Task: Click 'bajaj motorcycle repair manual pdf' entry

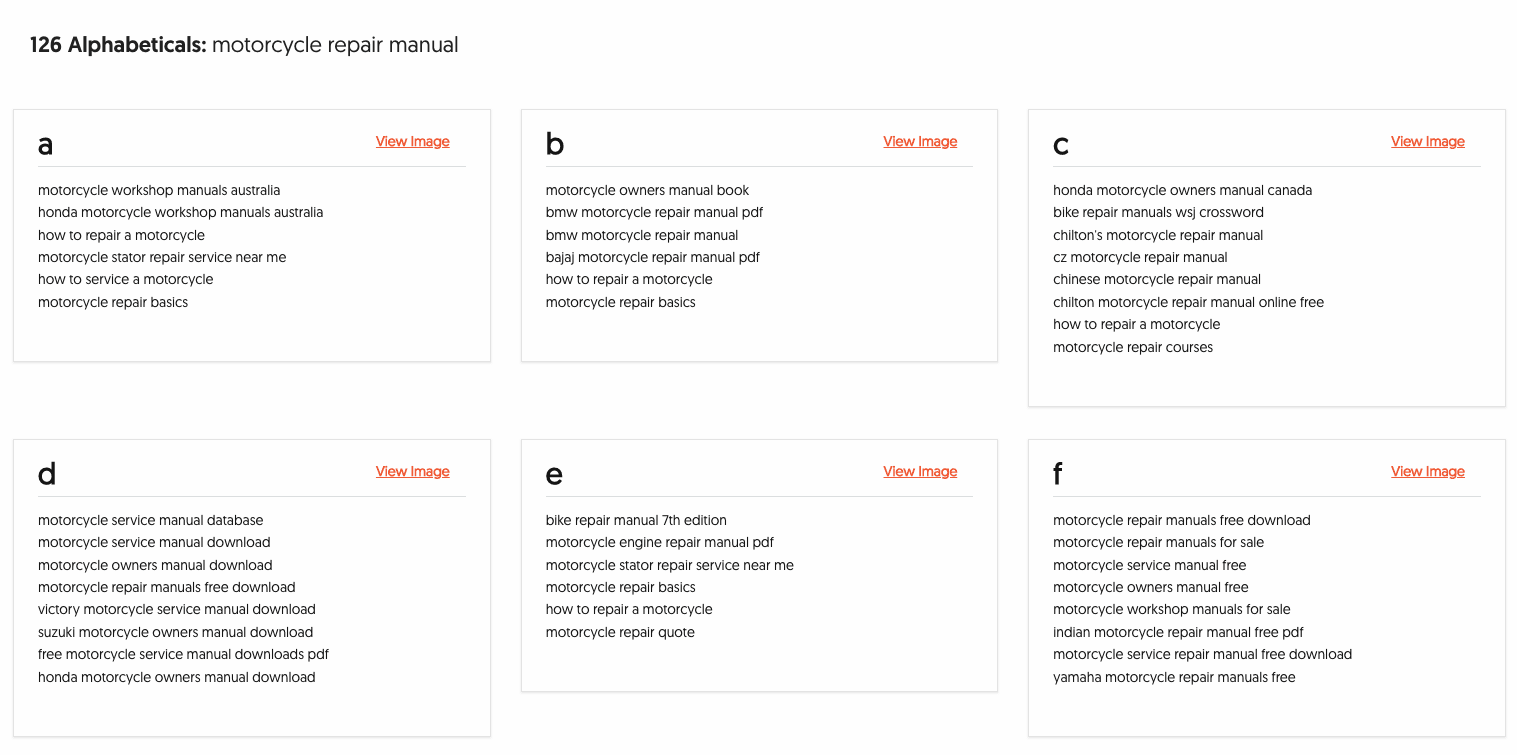Action: coord(652,257)
